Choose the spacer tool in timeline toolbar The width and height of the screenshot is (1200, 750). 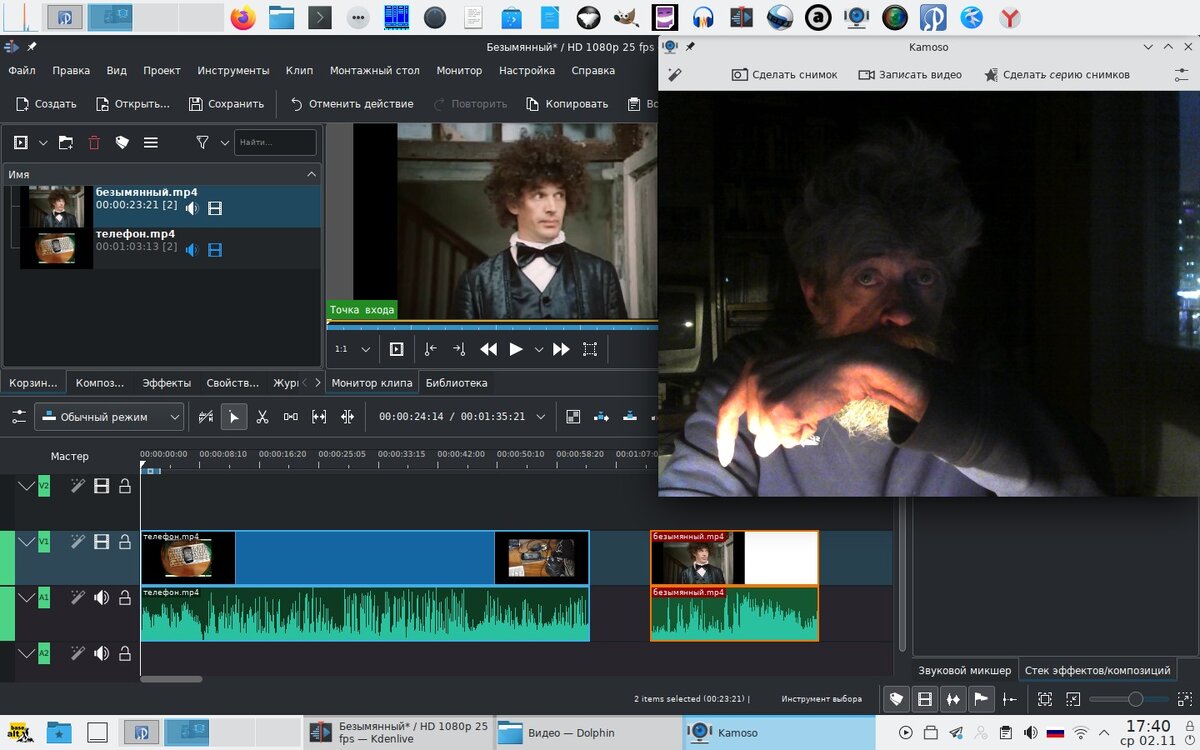(x=291, y=417)
